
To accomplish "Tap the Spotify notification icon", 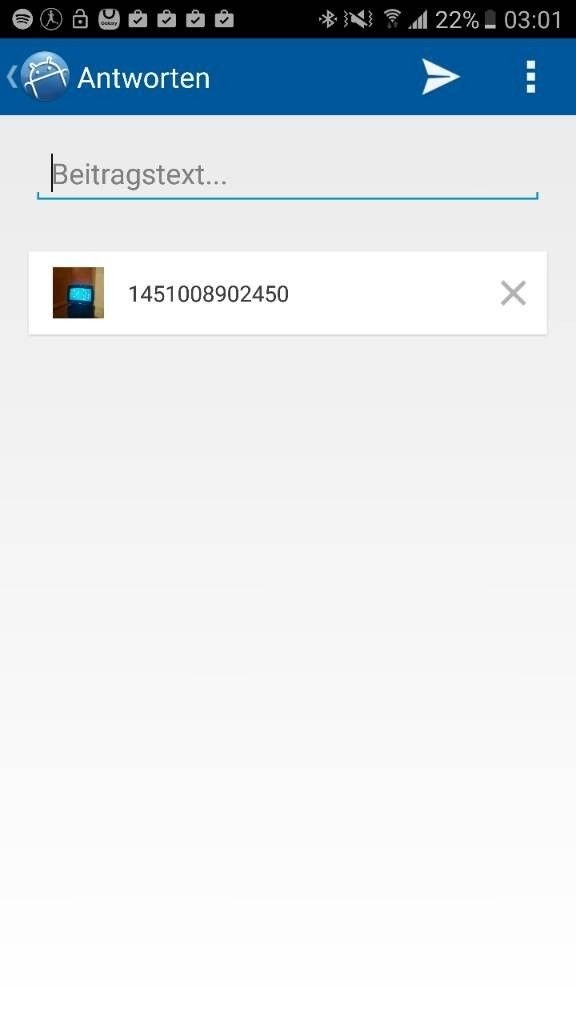I will click(22, 20).
